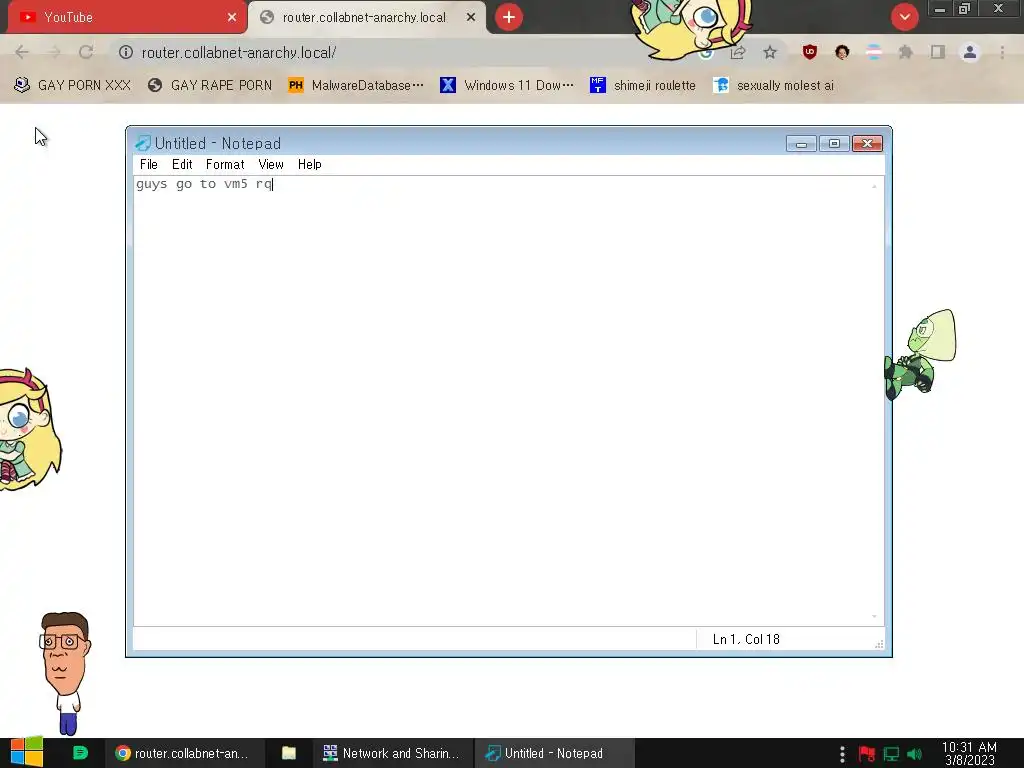
Task: Open the Notepad View menu
Action: (270, 165)
